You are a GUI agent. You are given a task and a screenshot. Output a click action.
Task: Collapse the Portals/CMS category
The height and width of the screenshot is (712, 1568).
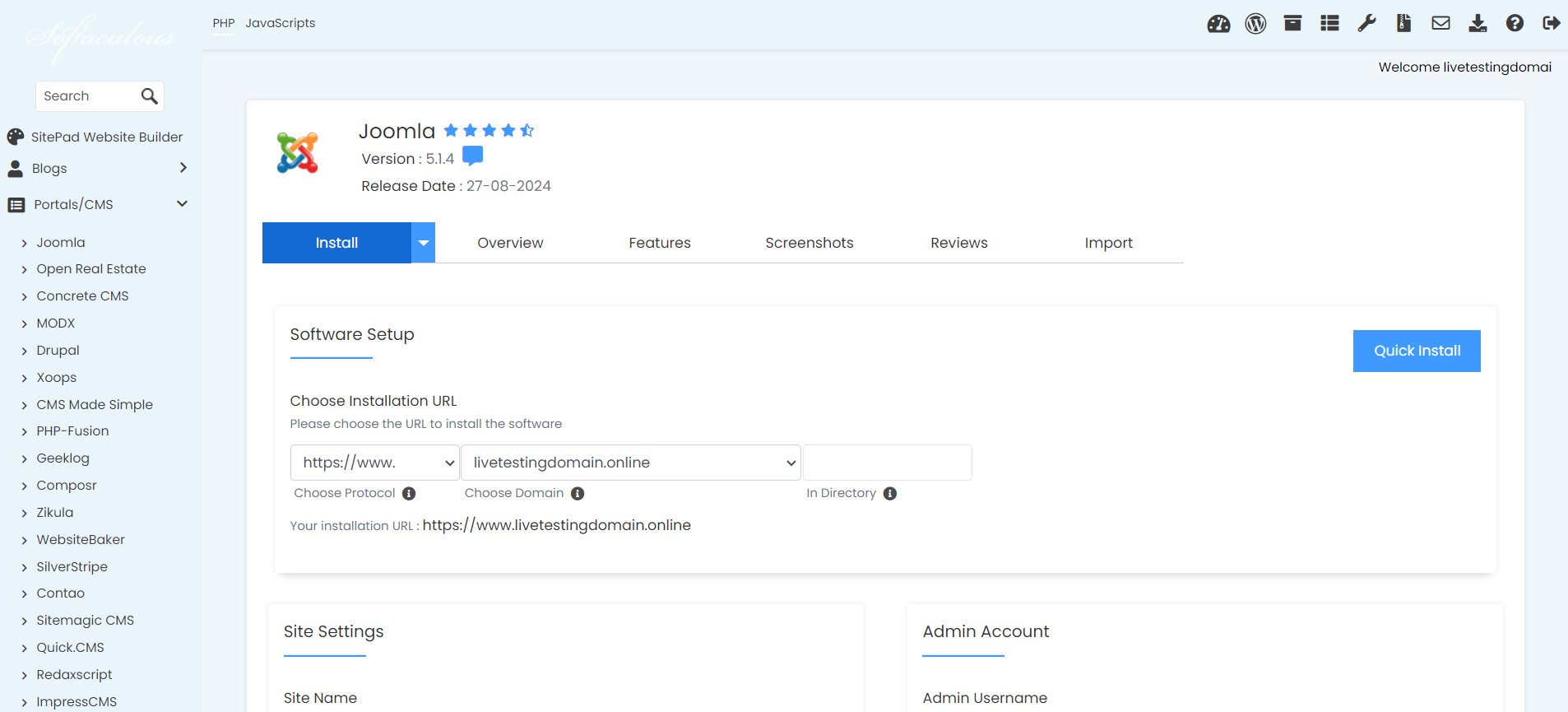click(98, 204)
